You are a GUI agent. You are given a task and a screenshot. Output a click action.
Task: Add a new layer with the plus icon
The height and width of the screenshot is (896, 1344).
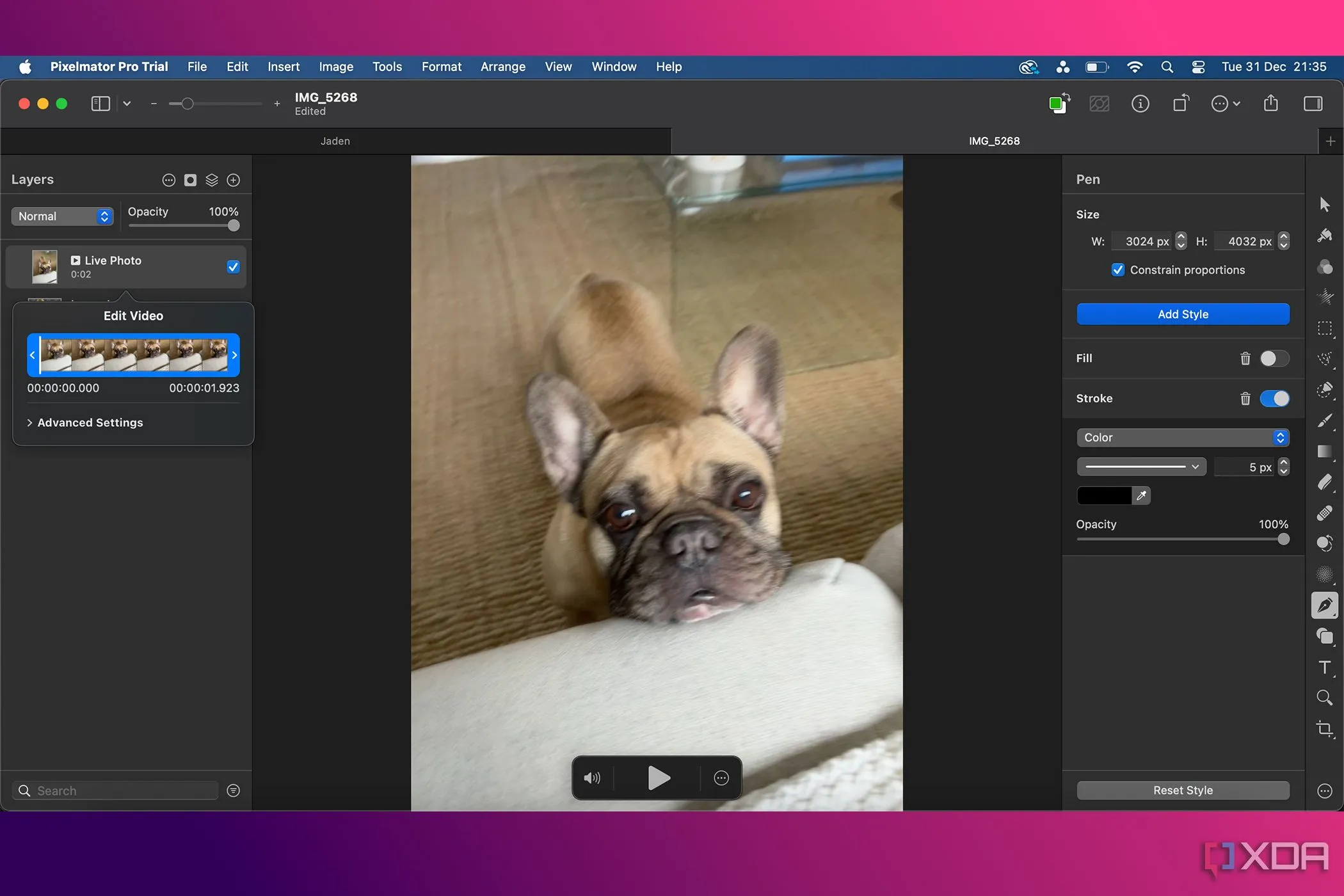click(x=234, y=180)
